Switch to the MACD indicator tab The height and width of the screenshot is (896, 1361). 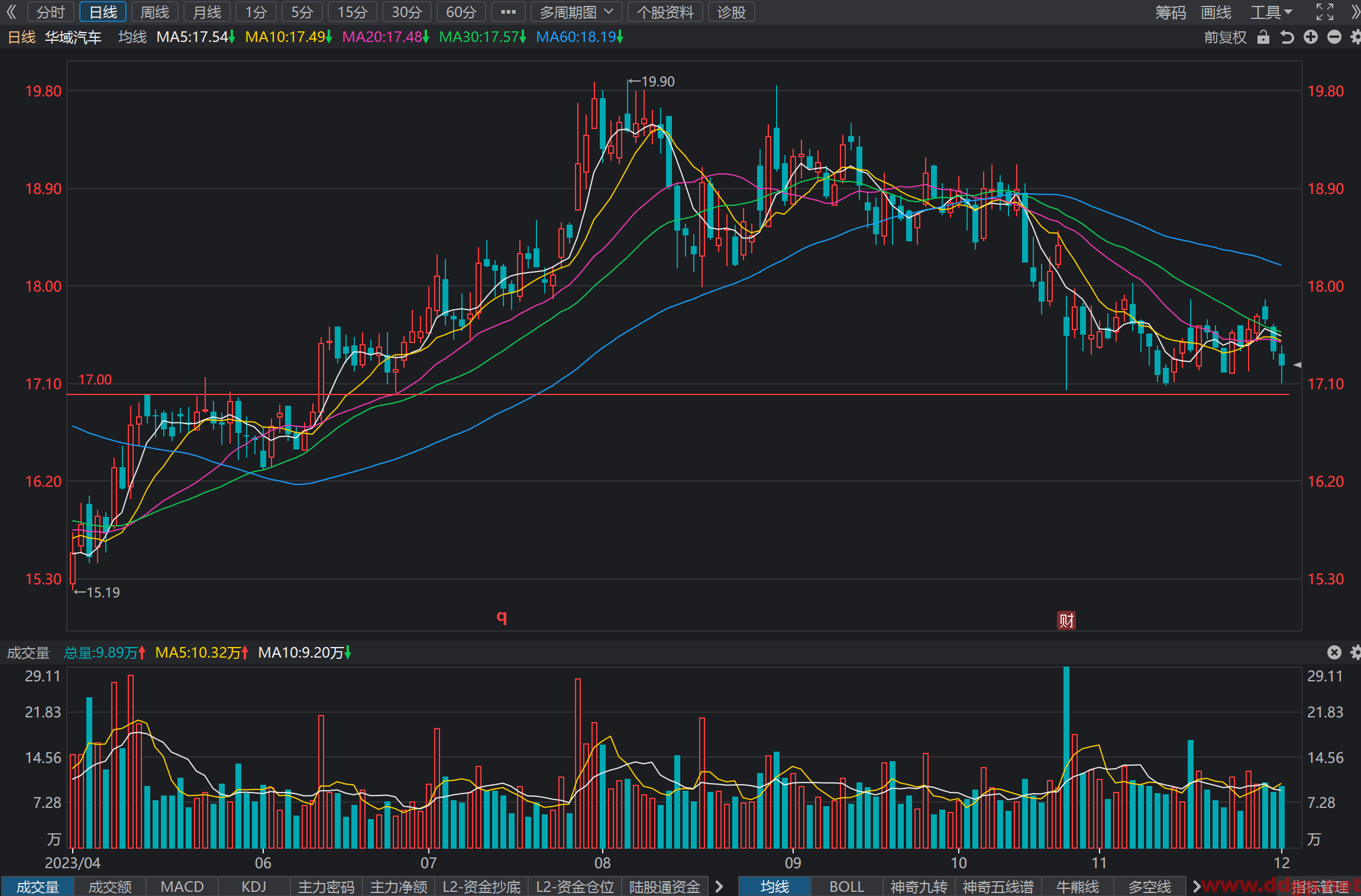[182, 887]
